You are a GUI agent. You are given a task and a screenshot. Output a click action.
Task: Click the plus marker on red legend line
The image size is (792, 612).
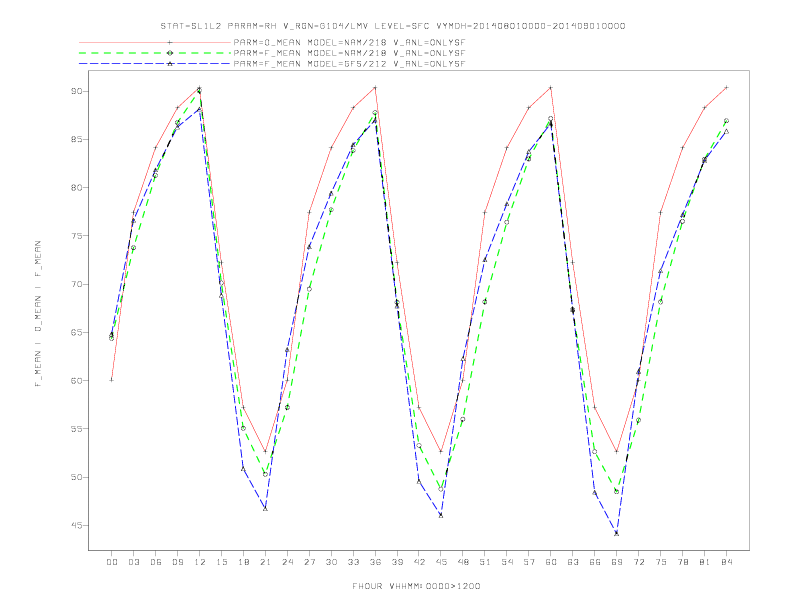(x=170, y=42)
